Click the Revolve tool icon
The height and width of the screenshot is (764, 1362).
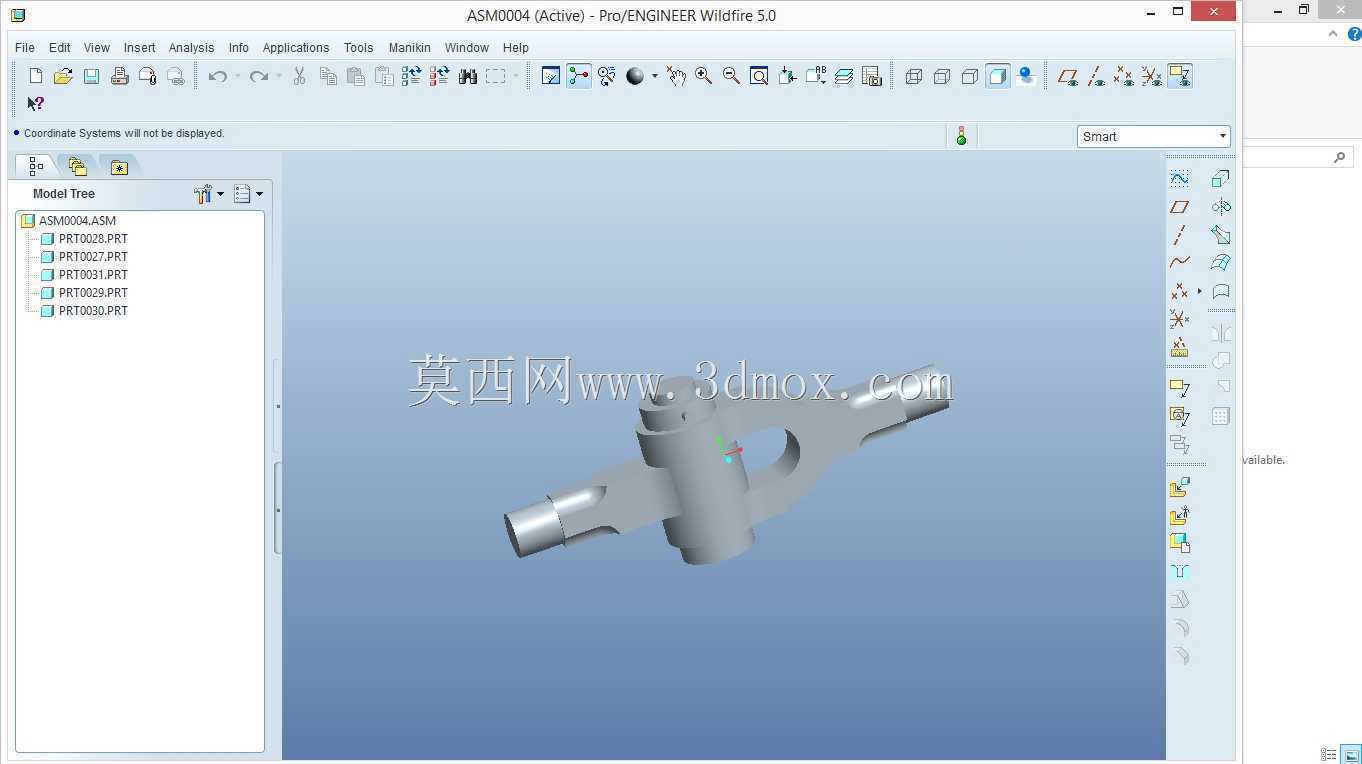coord(1220,207)
